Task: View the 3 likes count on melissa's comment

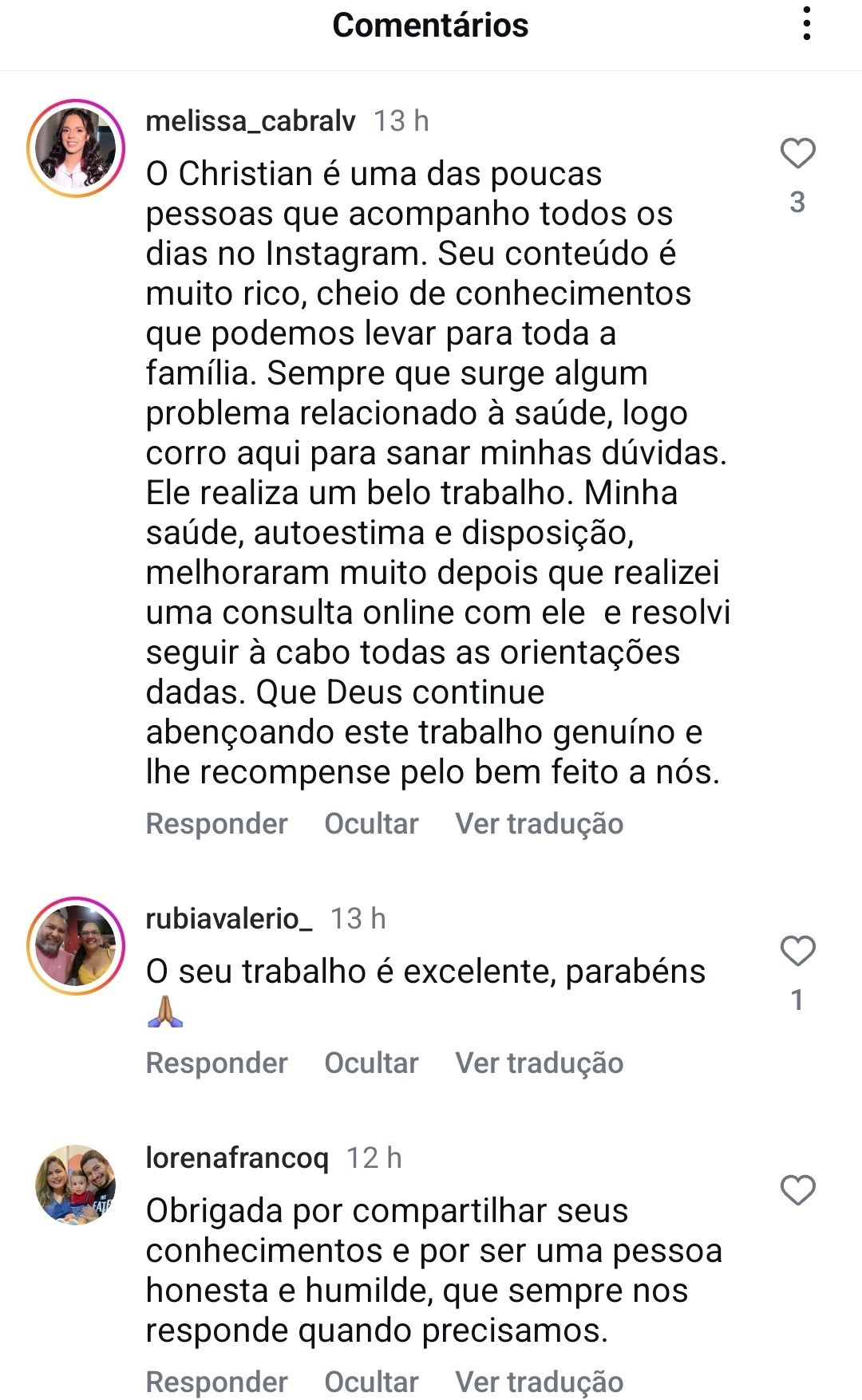Action: click(x=797, y=203)
